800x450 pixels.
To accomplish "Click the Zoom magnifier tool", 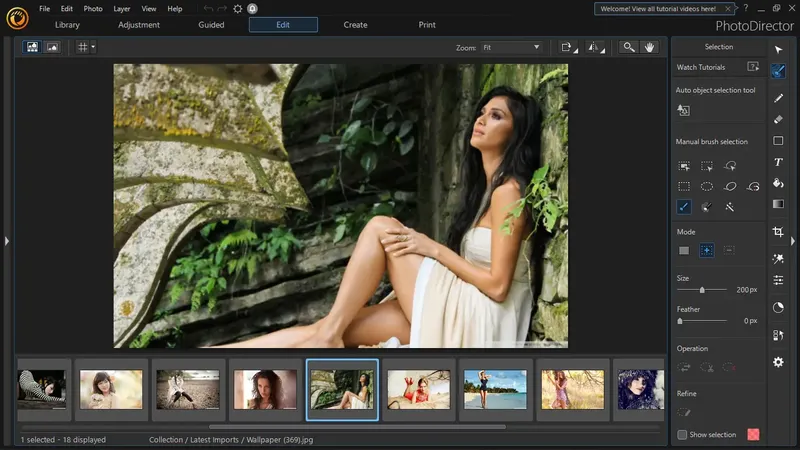I will tap(628, 47).
